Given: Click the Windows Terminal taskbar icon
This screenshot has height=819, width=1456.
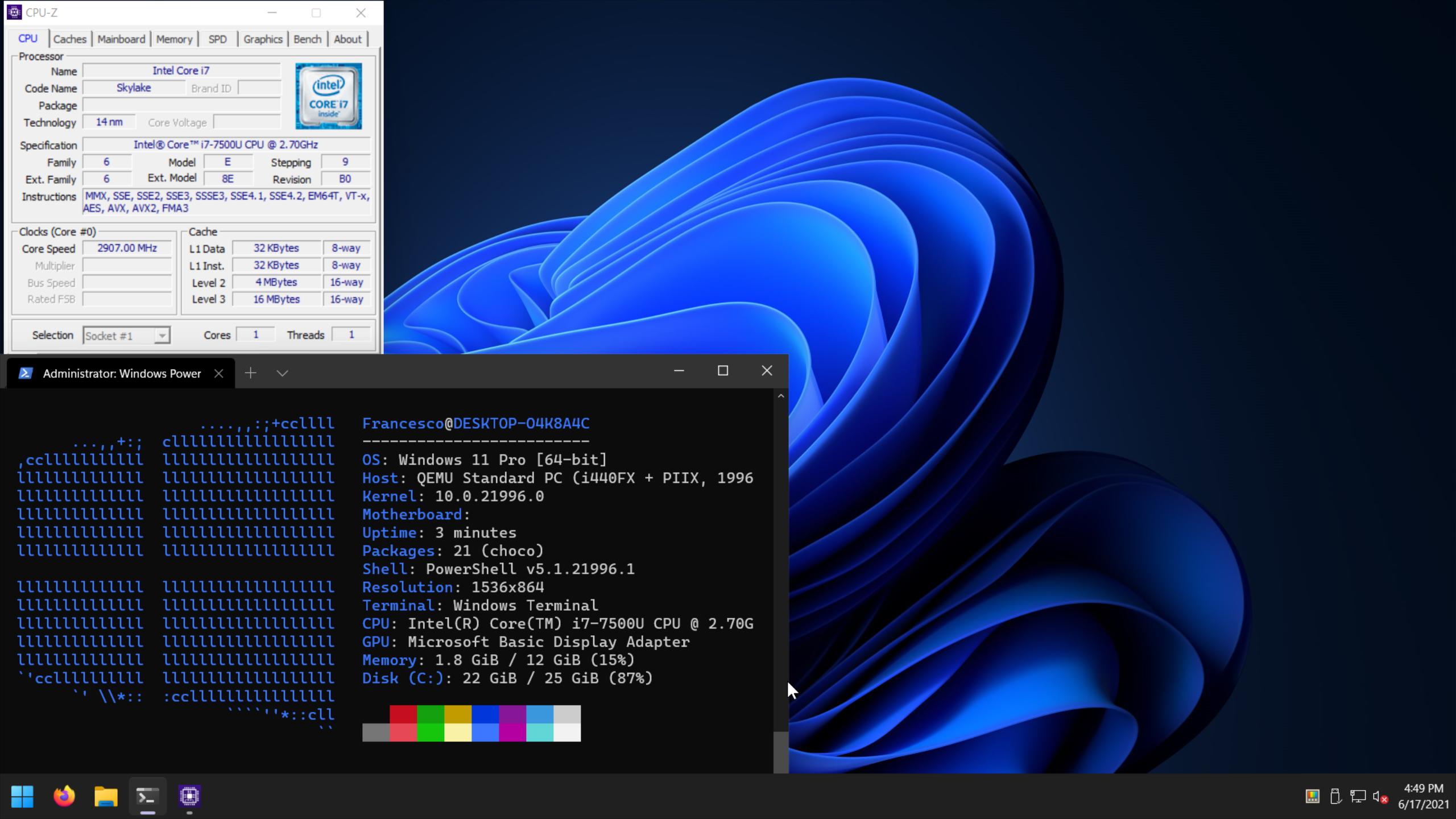Looking at the screenshot, I should [147, 796].
